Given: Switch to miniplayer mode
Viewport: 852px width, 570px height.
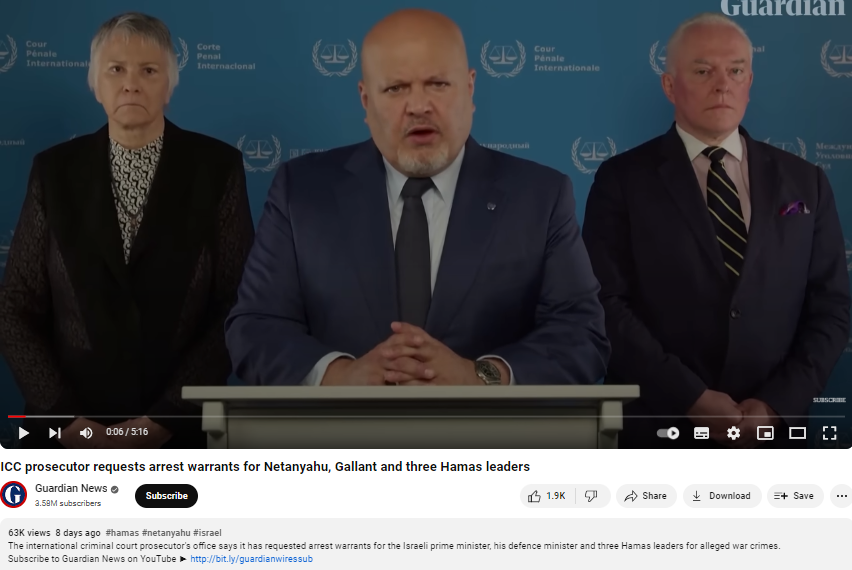Looking at the screenshot, I should [765, 433].
